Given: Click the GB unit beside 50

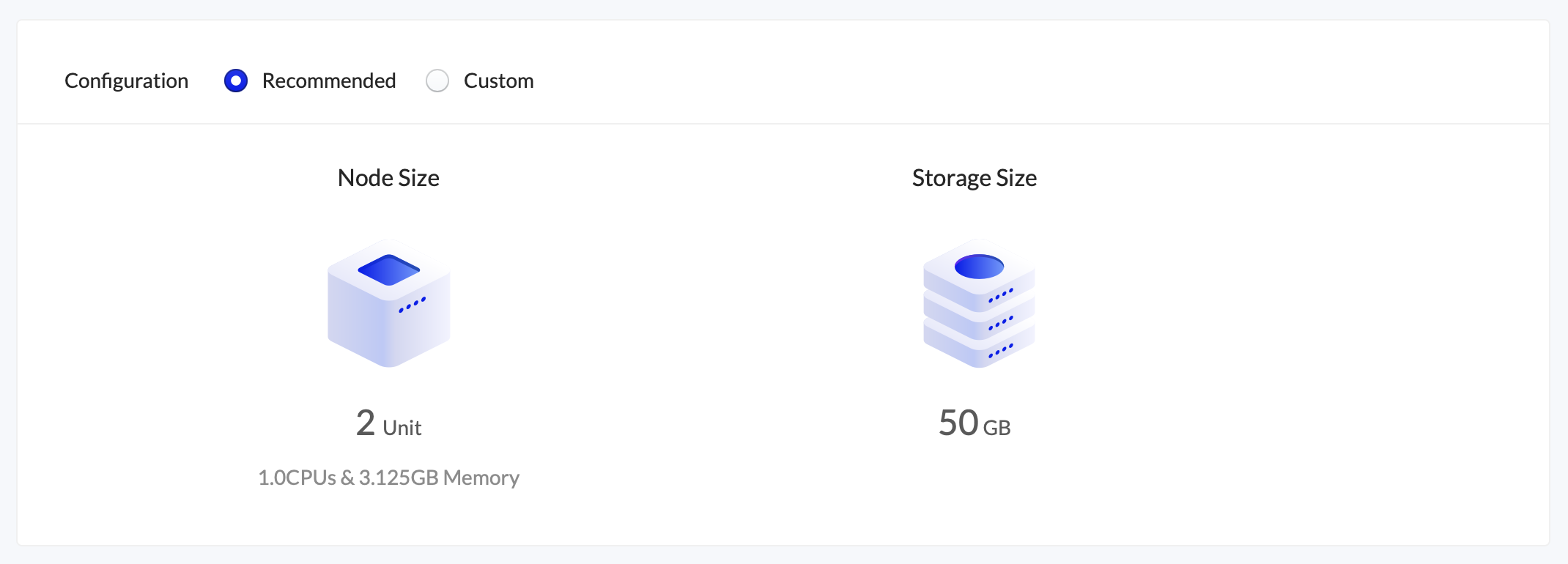Looking at the screenshot, I should (x=996, y=428).
